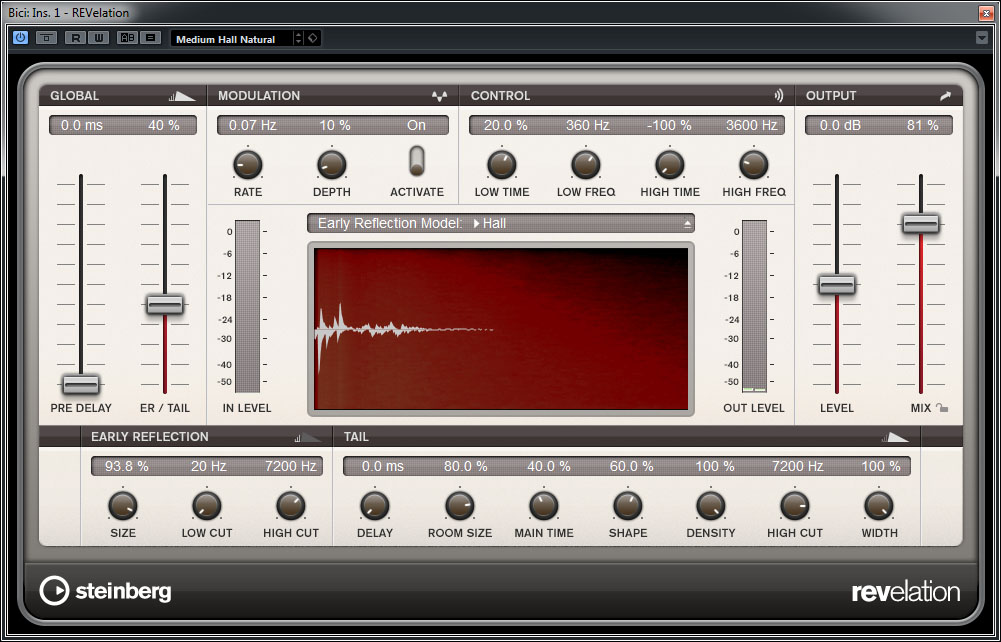Click the Modulation waveform icon

pyautogui.click(x=439, y=96)
